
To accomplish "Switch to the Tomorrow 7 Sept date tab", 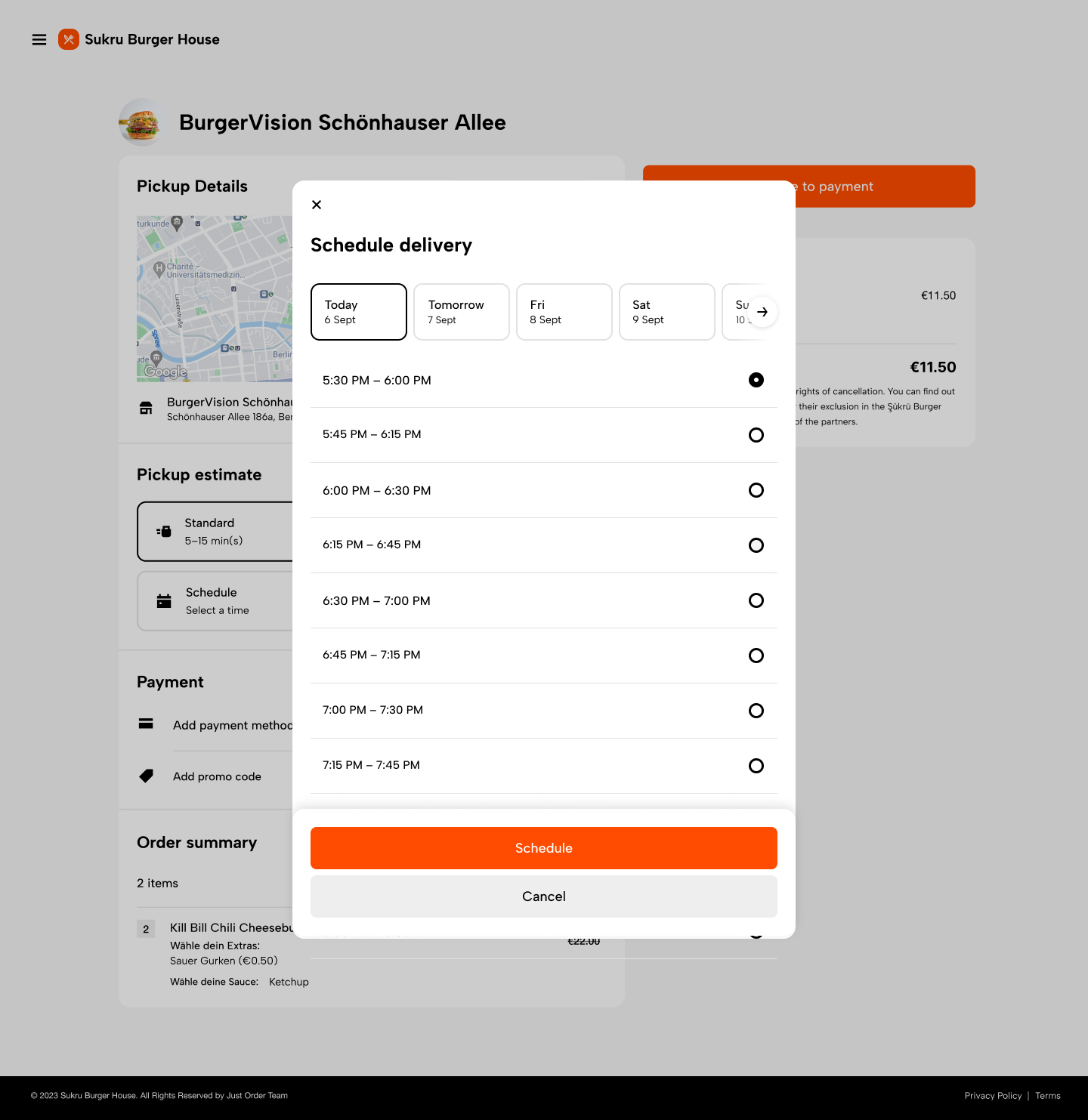I will [461, 312].
